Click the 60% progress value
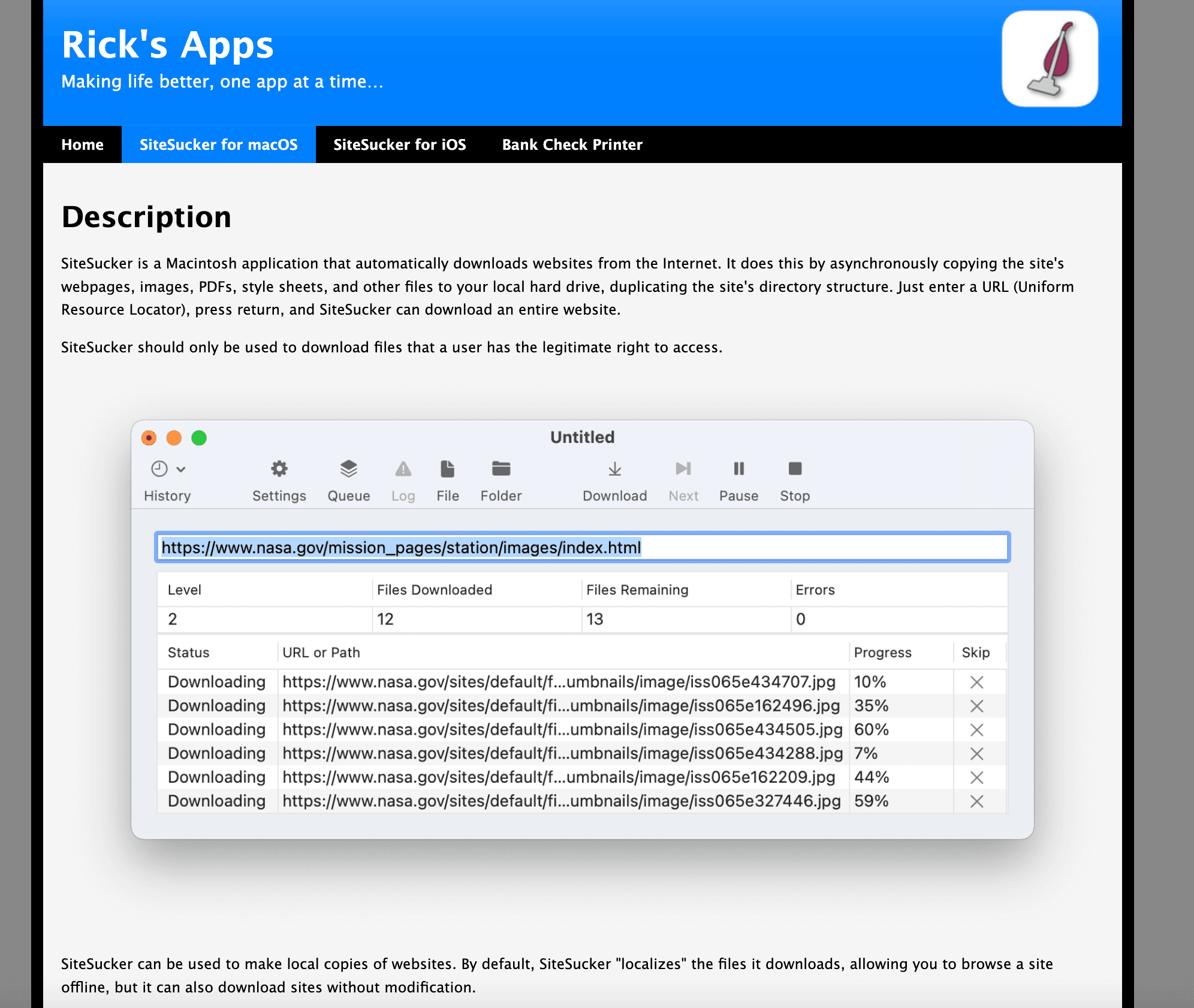The width and height of the screenshot is (1194, 1008). click(x=872, y=730)
